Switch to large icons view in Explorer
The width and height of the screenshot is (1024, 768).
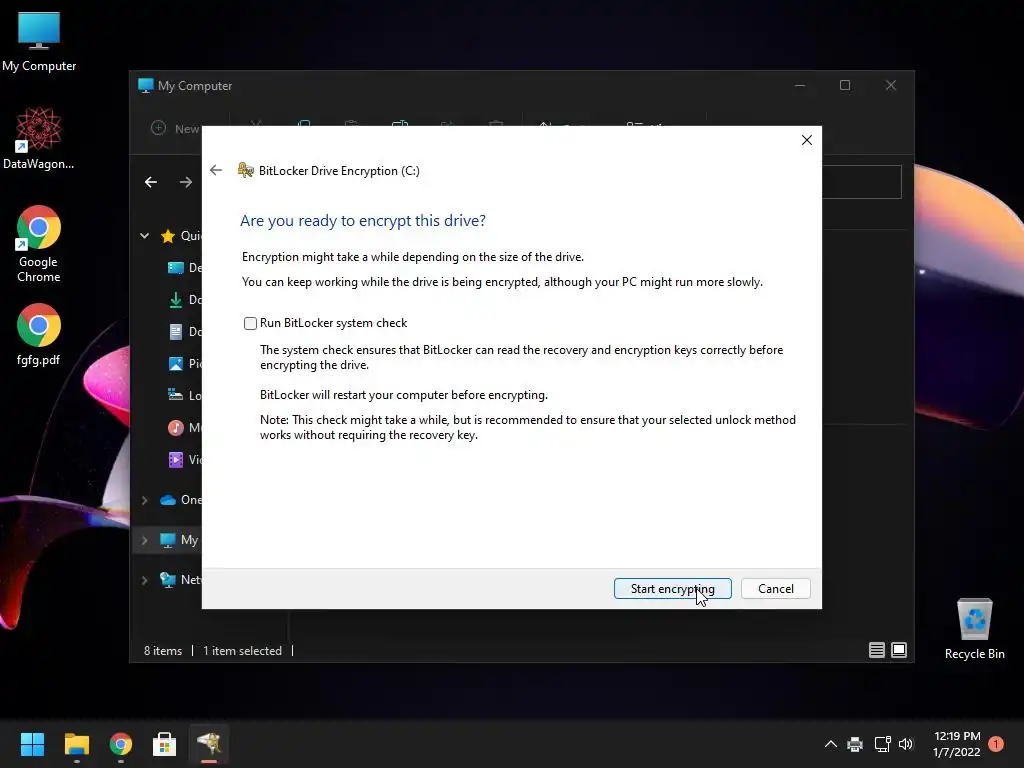pyautogui.click(x=899, y=650)
